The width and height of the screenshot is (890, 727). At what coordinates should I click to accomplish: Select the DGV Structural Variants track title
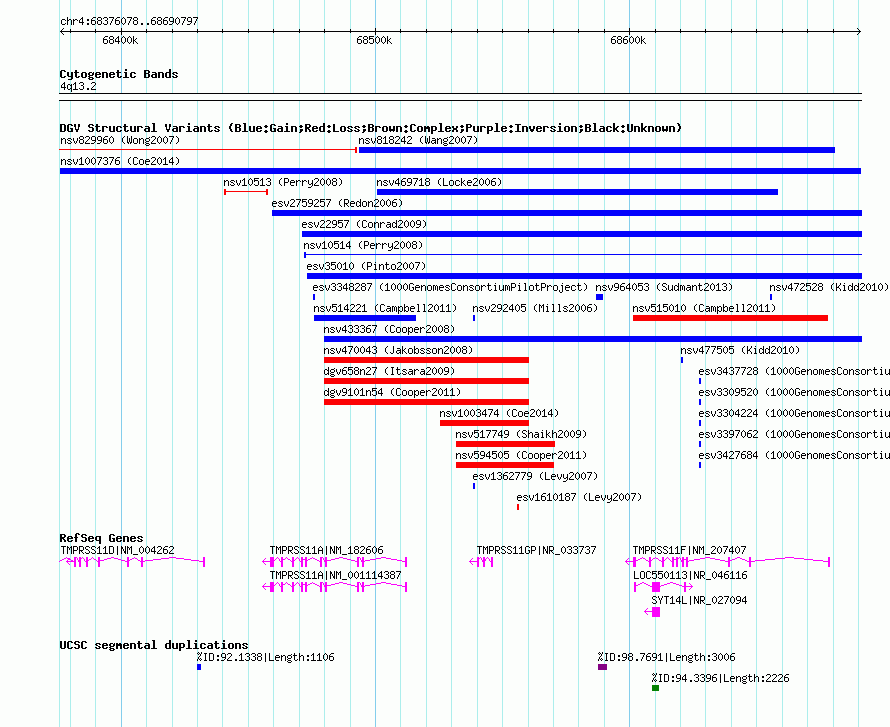click(x=371, y=128)
